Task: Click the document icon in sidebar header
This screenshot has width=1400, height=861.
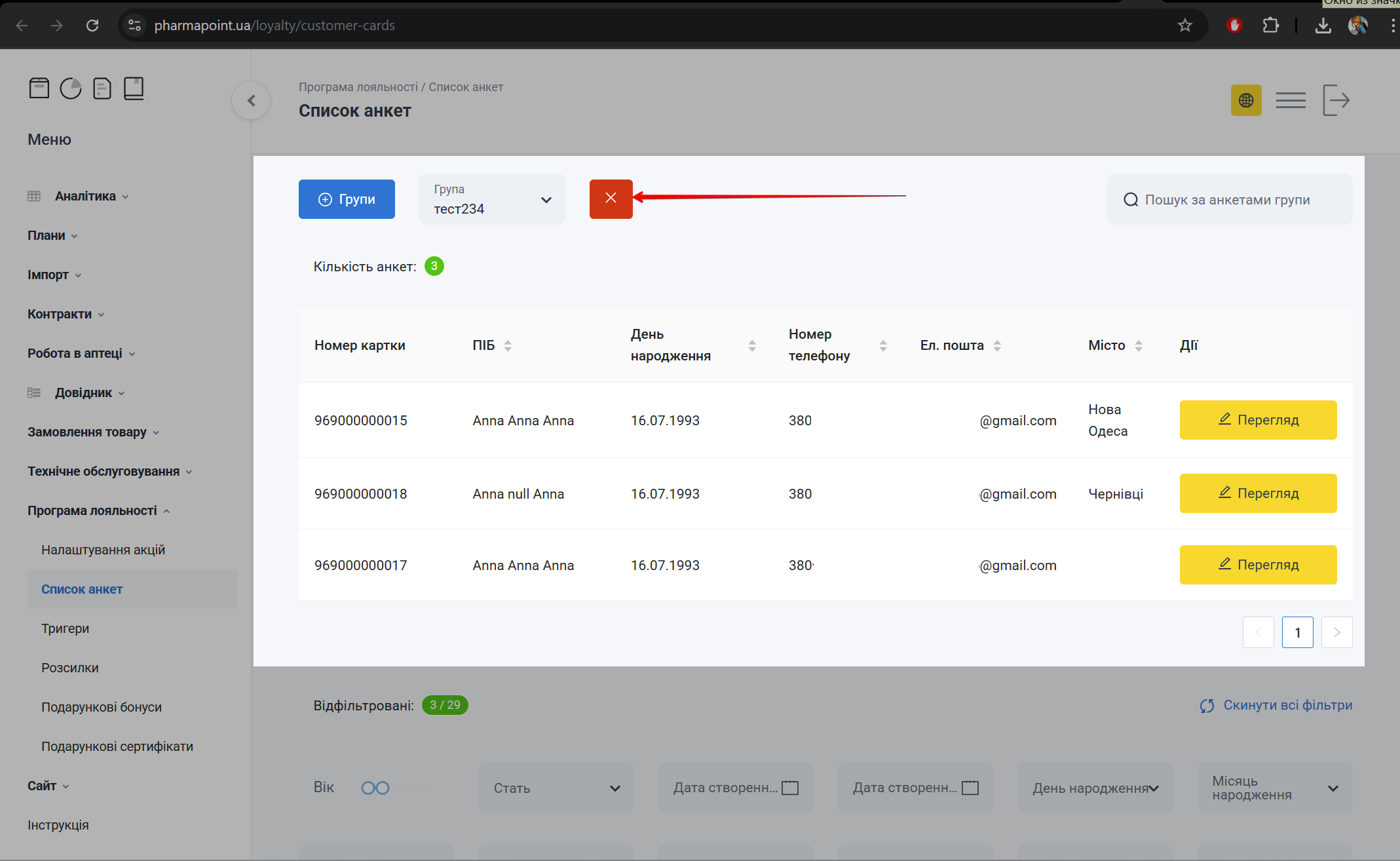Action: tap(102, 88)
